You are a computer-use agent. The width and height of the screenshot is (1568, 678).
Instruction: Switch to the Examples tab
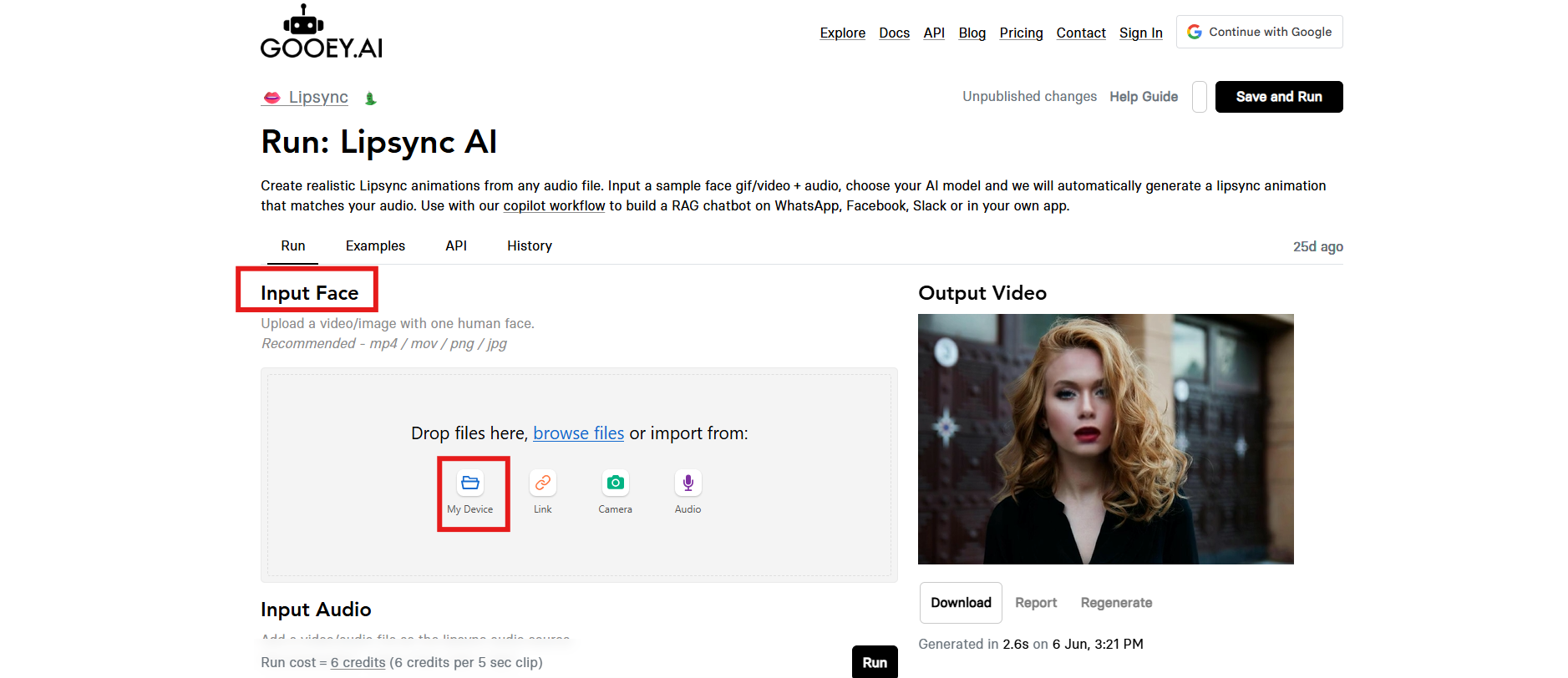click(x=375, y=246)
